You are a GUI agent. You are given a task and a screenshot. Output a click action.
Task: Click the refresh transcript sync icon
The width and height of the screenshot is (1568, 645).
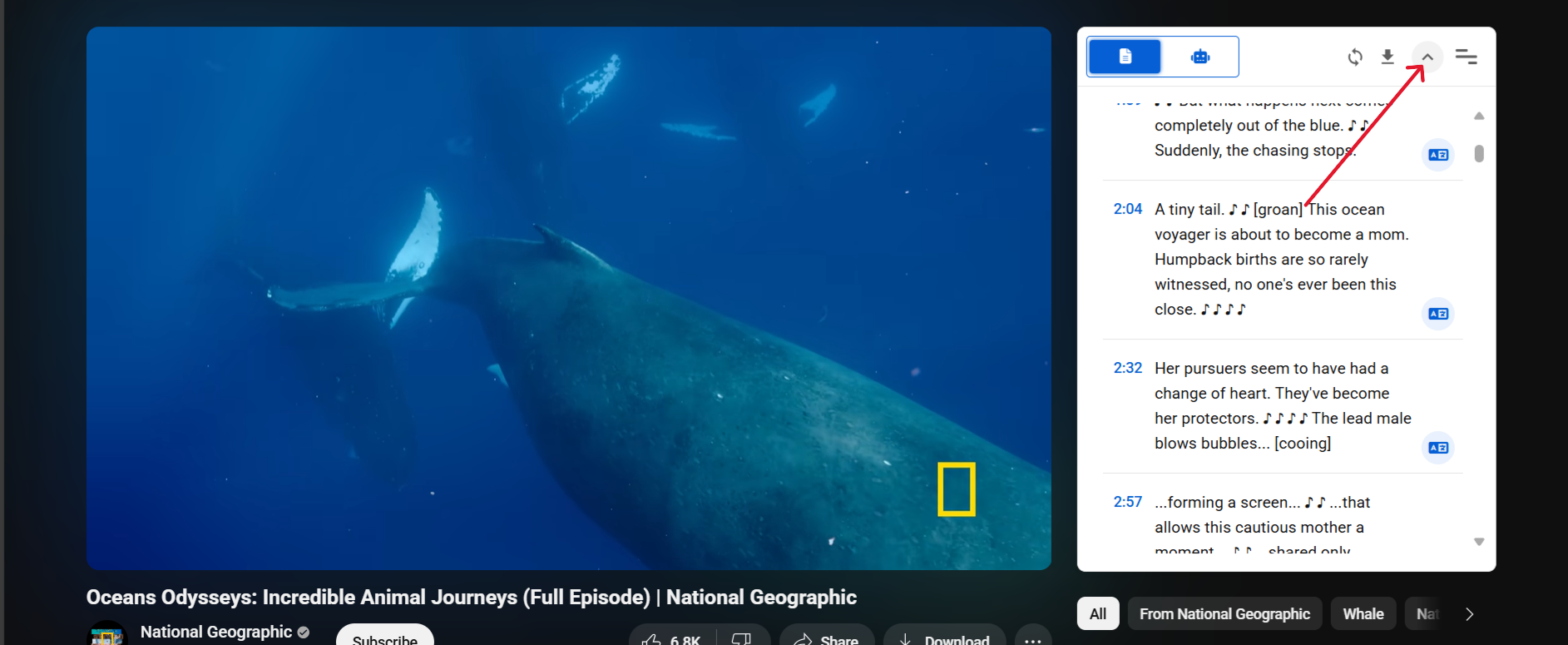point(1355,57)
